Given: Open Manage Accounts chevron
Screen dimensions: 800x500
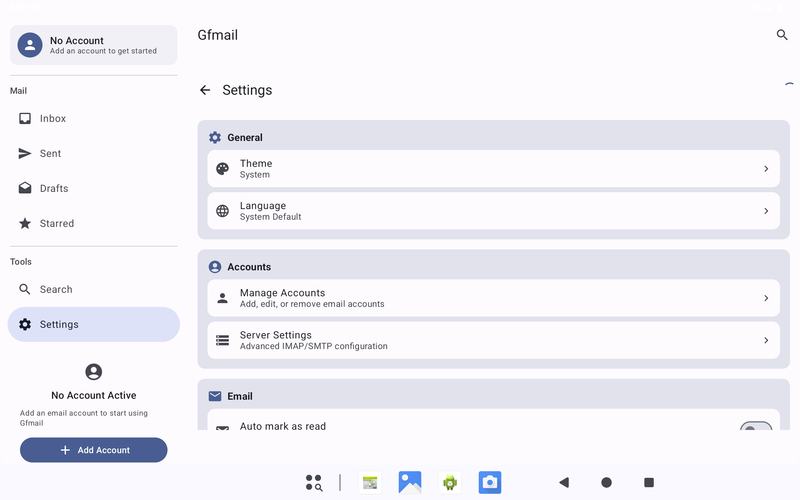Looking at the screenshot, I should [766, 298].
